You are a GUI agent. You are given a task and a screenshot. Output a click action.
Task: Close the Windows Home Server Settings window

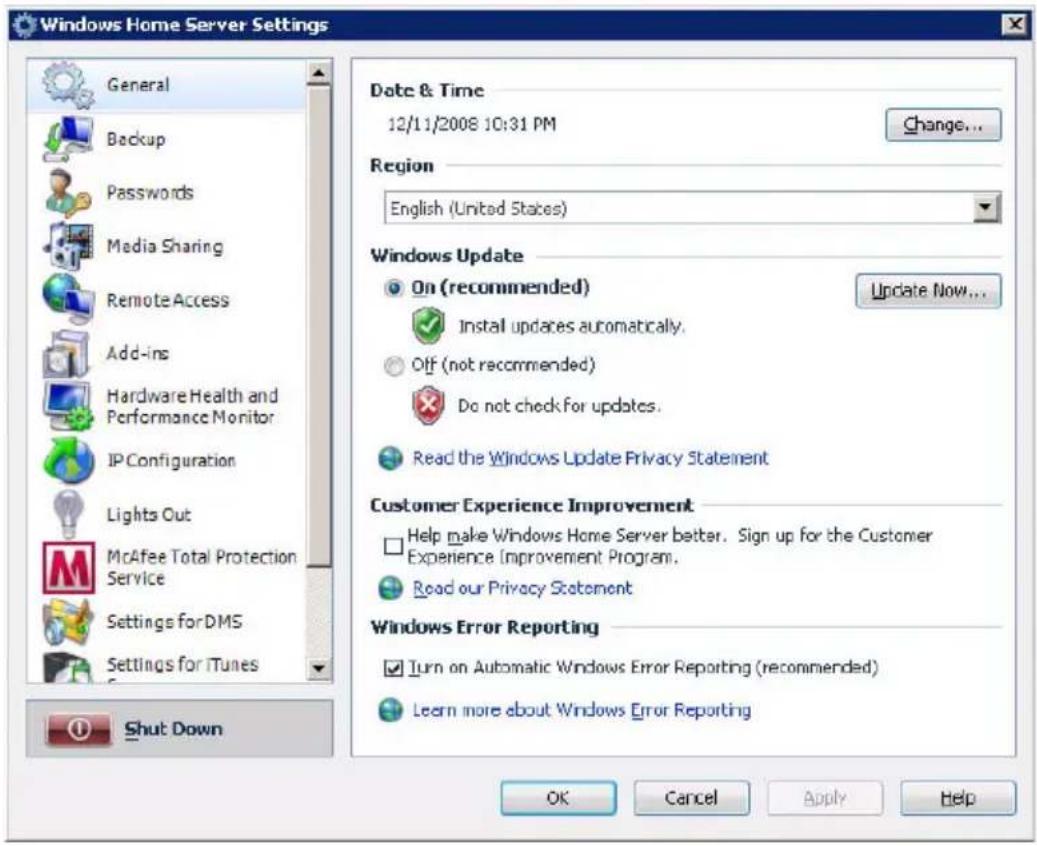point(1014,25)
